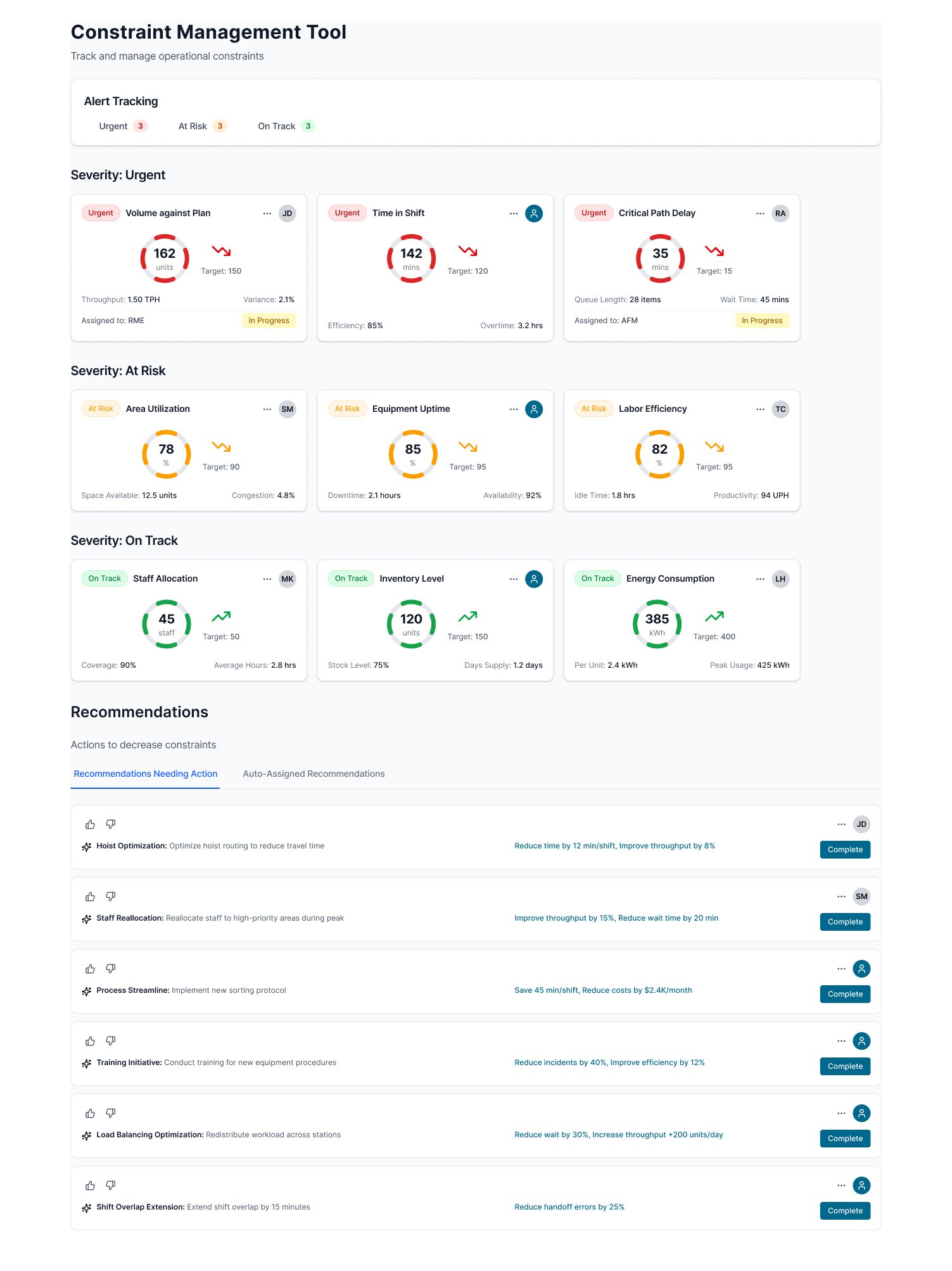Thumbs up the Training Initiative recommendation
The height and width of the screenshot is (1271, 952).
90,1041
